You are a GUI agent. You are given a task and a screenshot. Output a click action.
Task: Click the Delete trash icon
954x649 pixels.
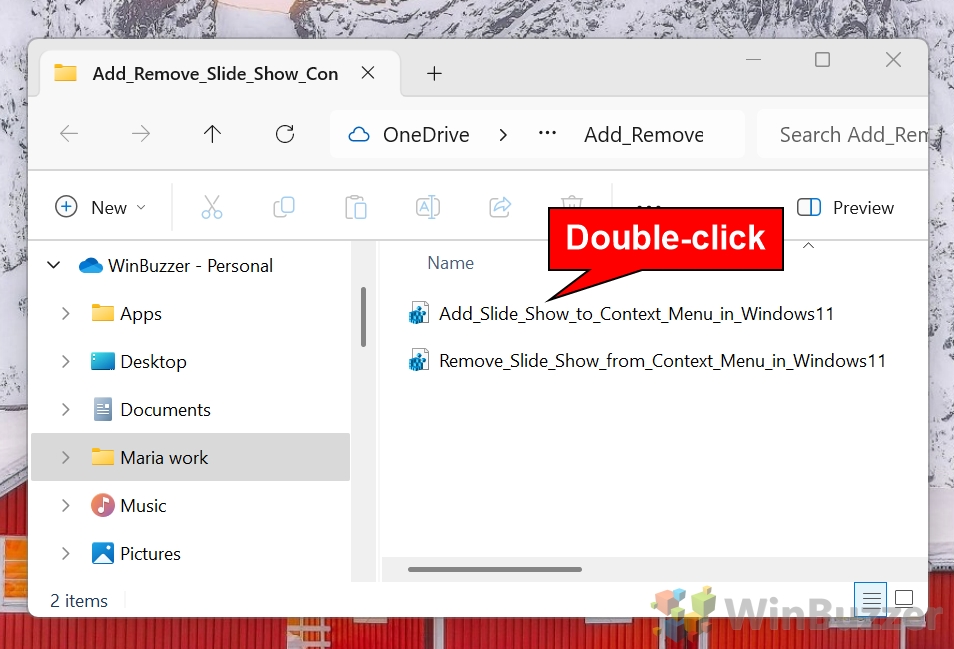pos(570,203)
